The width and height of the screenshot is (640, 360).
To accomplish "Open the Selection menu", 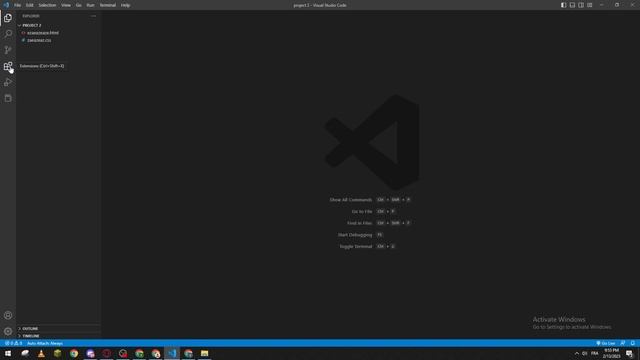I will [x=47, y=5].
